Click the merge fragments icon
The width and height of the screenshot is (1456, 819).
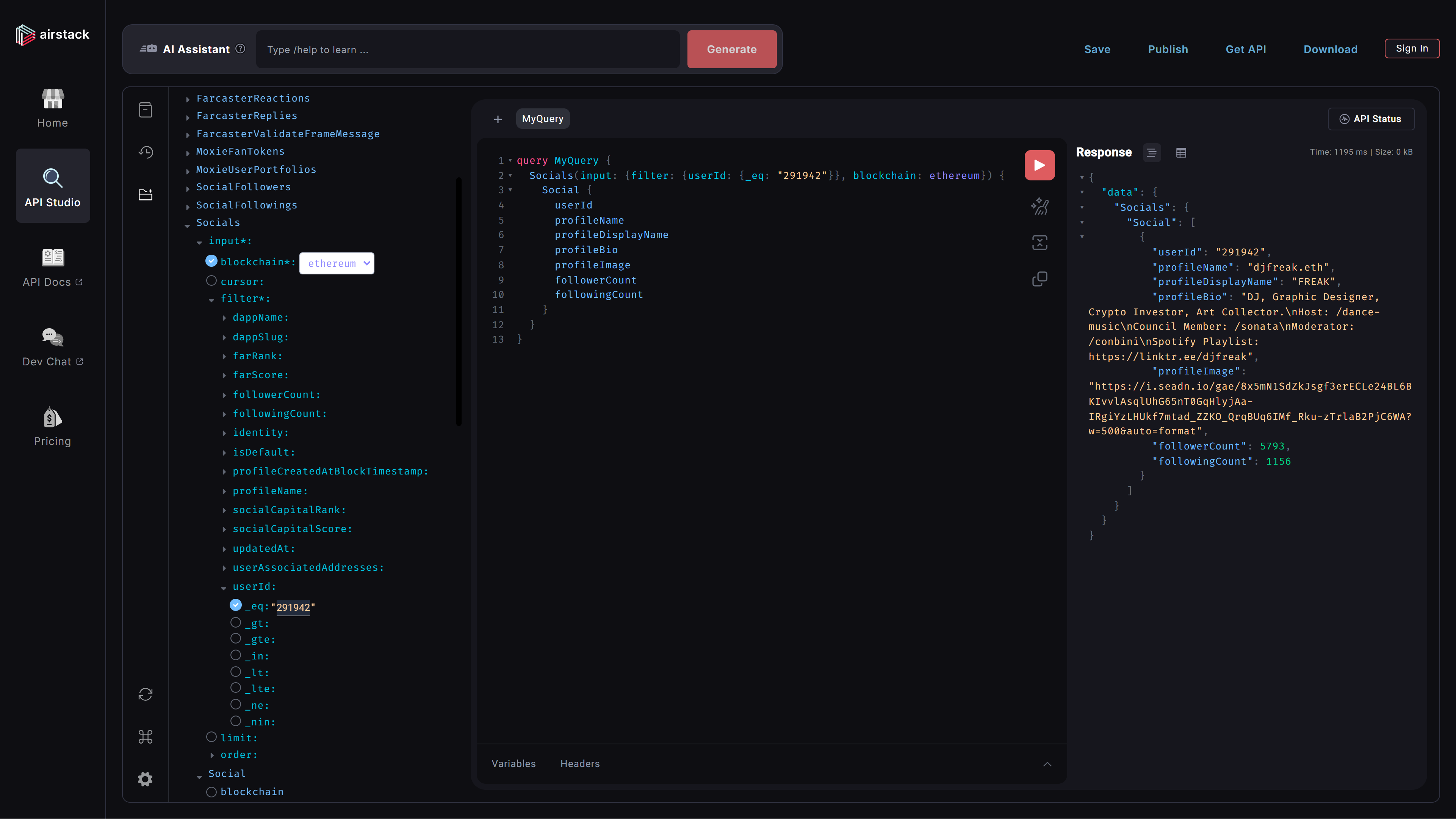[1040, 243]
